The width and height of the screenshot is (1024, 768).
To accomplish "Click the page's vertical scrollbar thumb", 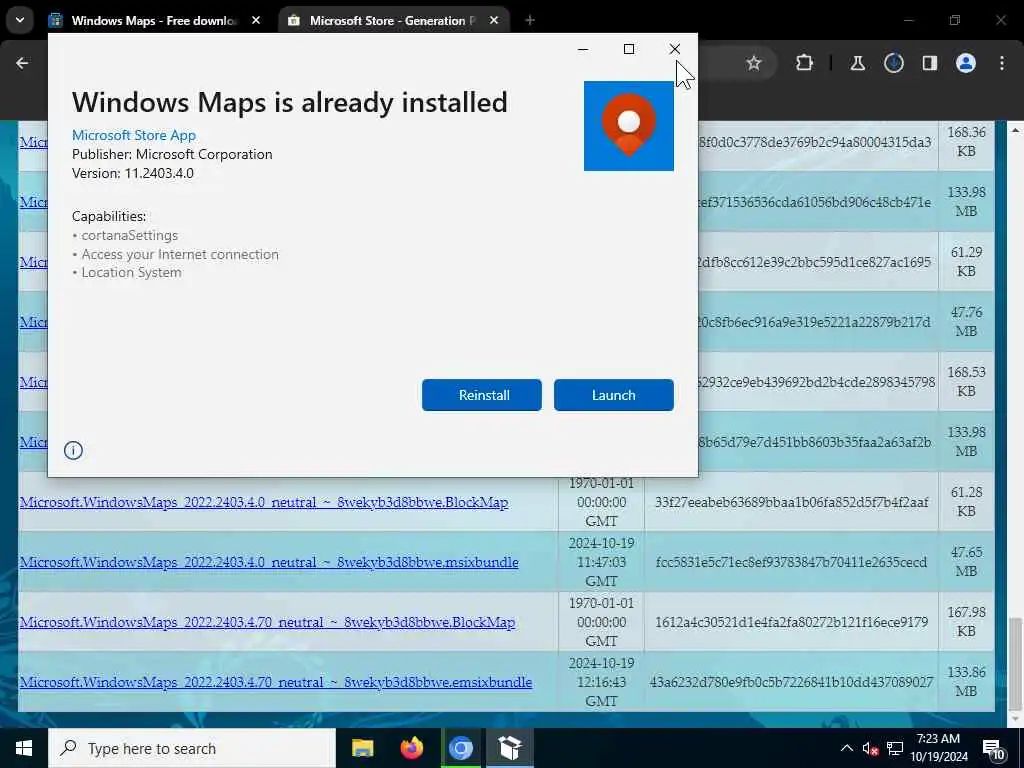I will 1015,662.
